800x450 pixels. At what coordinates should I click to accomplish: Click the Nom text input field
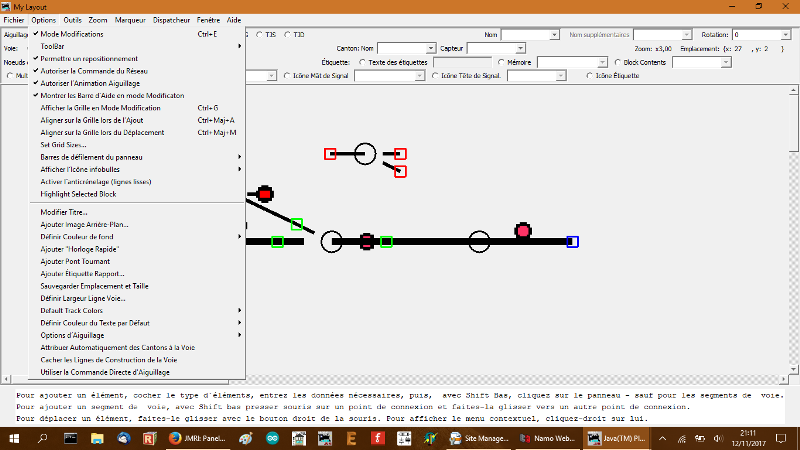click(535, 34)
